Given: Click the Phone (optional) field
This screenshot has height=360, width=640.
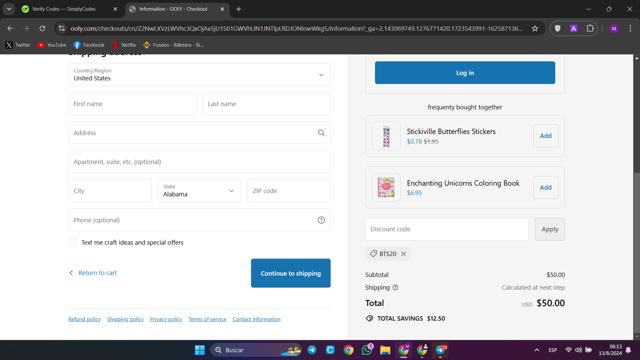Looking at the screenshot, I should pos(199,220).
